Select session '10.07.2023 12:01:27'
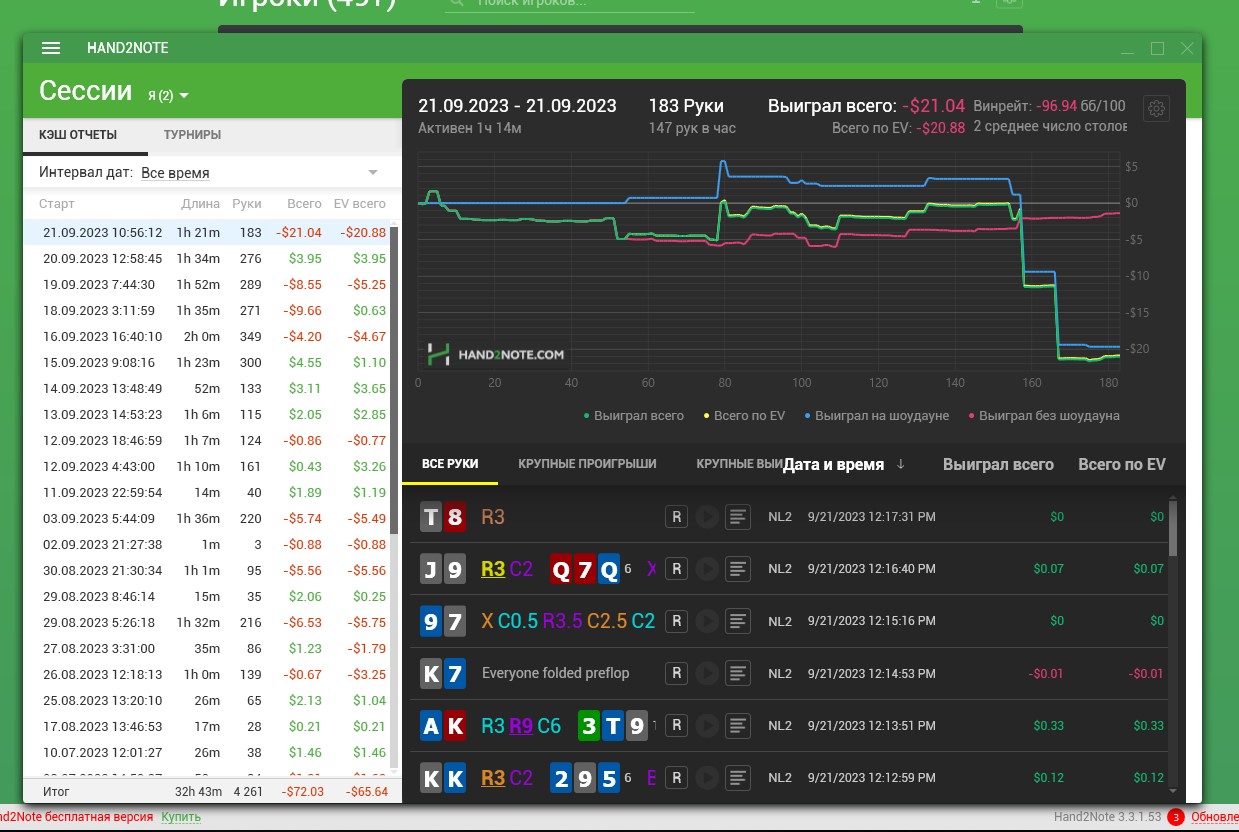The image size is (1239, 832). 211,752
